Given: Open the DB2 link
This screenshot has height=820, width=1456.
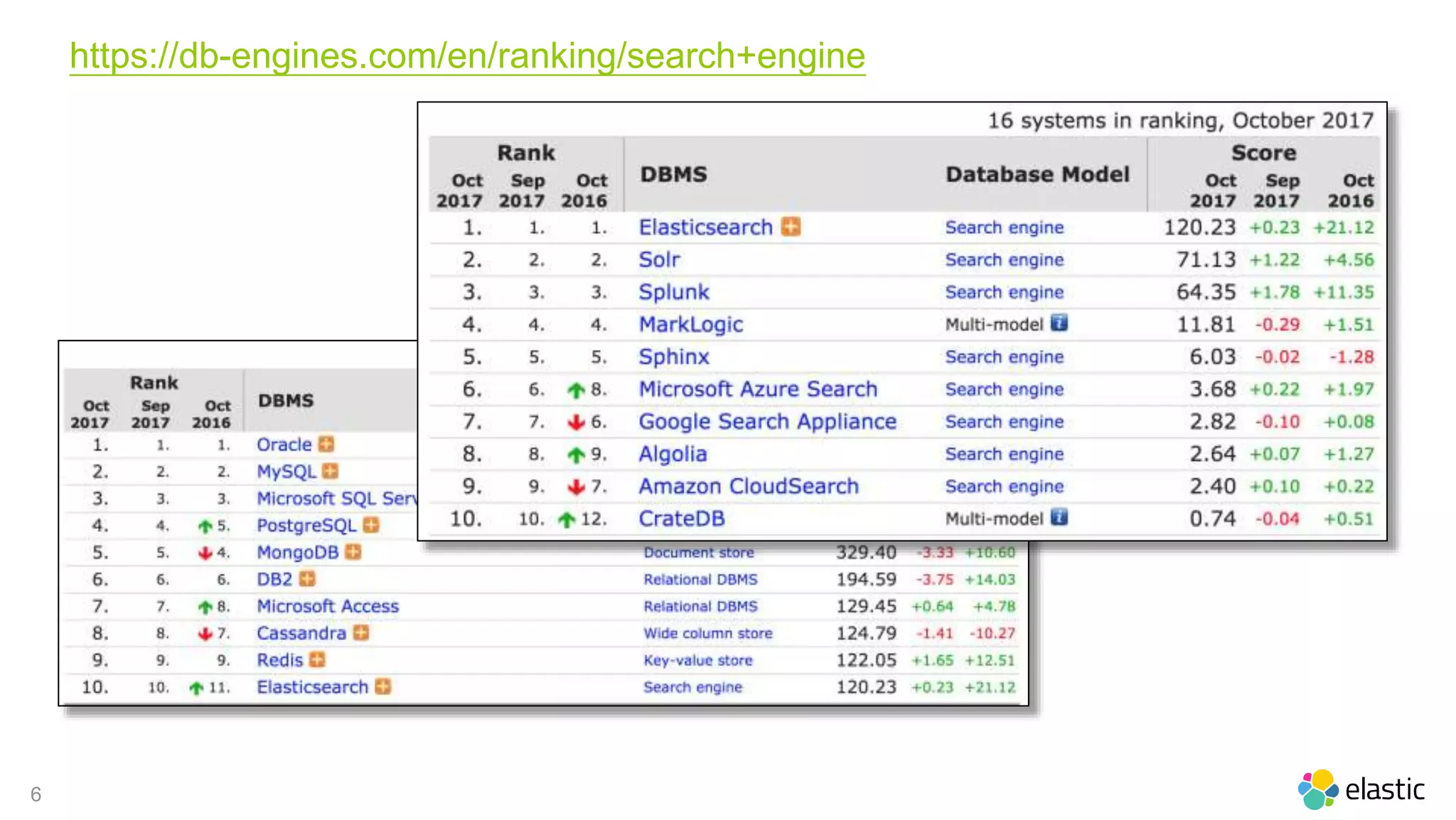Looking at the screenshot, I should 274,579.
